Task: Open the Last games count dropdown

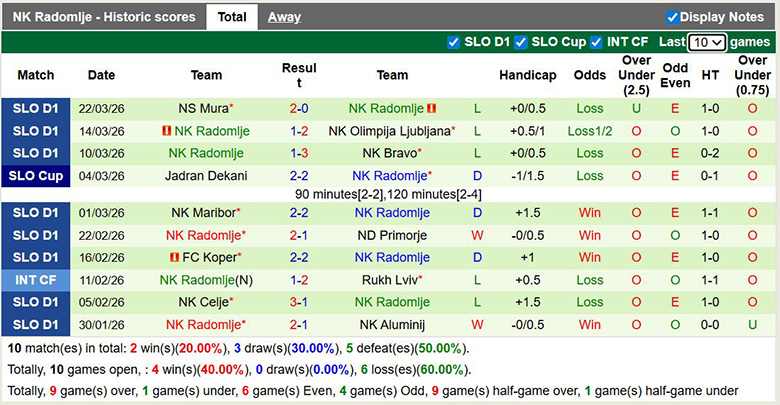Action: 707,42
